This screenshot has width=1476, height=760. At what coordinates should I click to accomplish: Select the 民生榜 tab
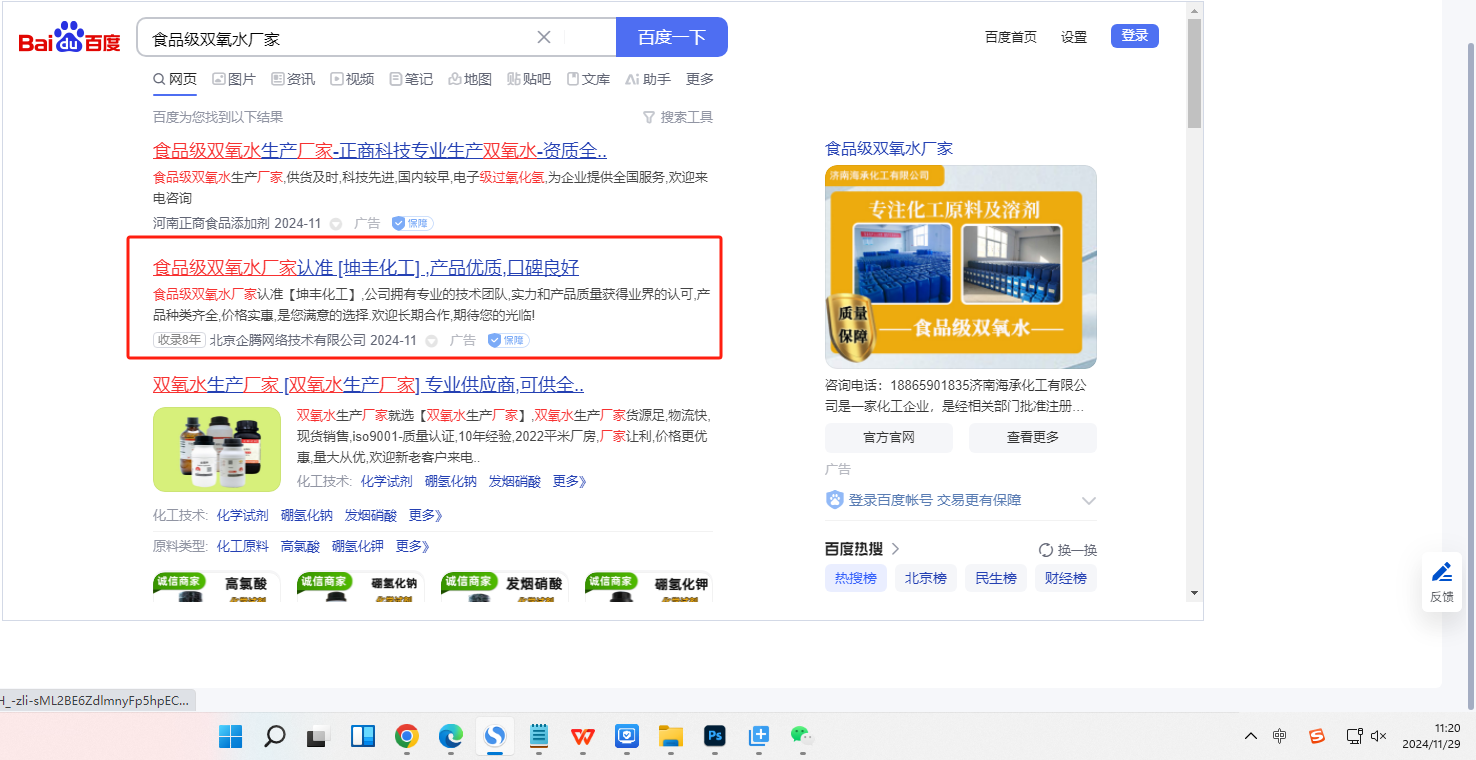996,578
